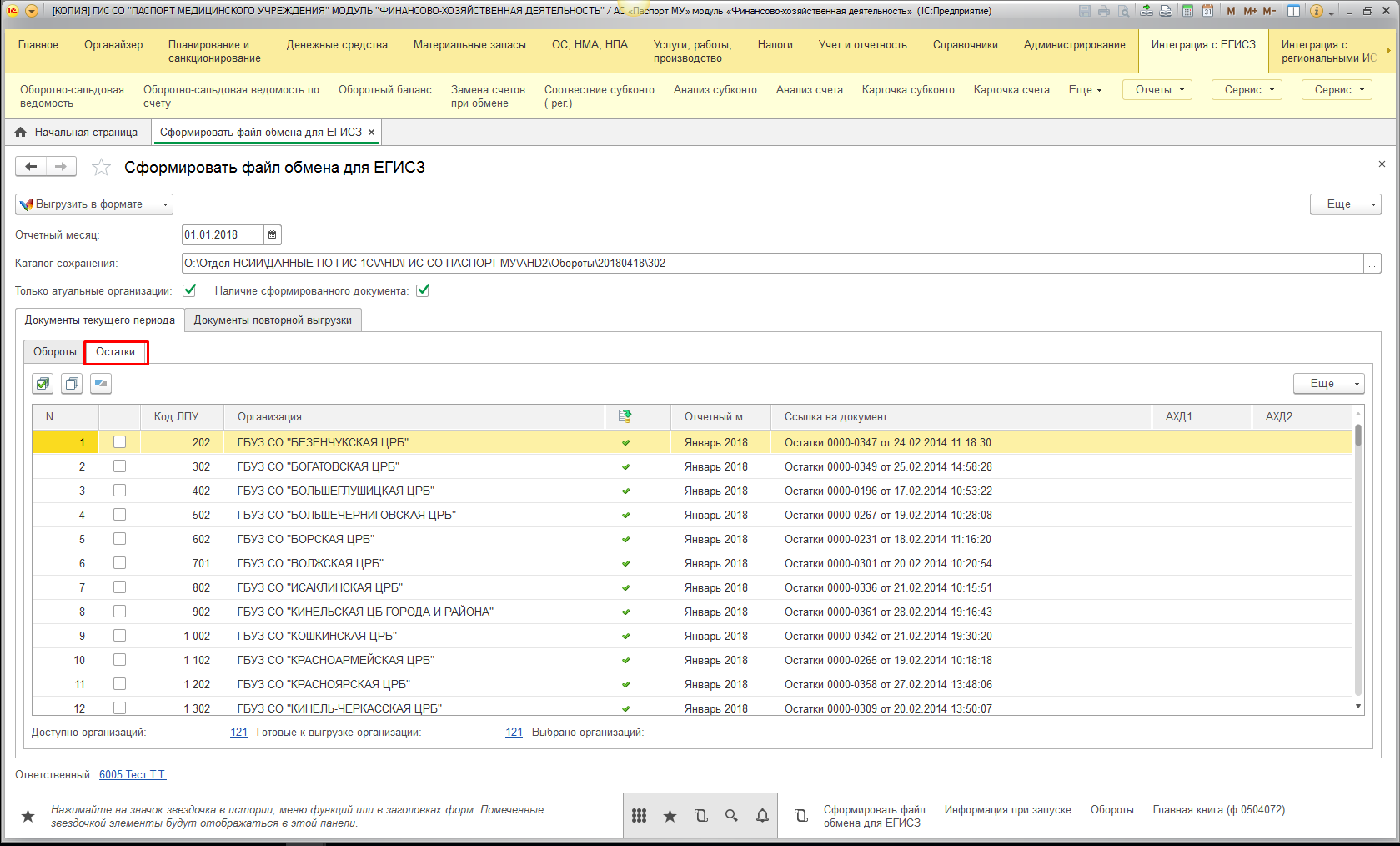
Task: Uncheck Наличие сформированного документа
Action: coord(423,290)
